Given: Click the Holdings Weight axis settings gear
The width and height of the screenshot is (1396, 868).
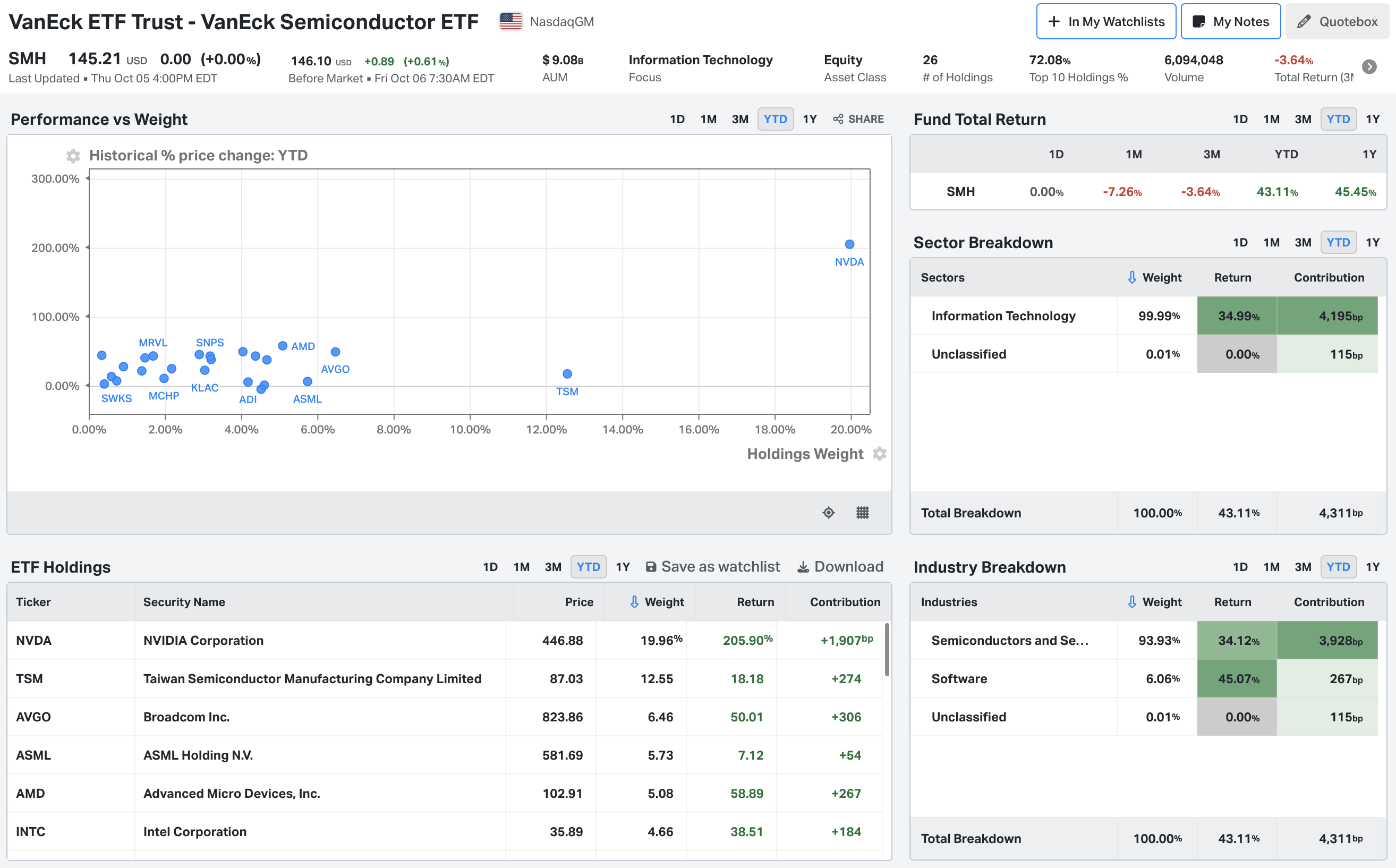Looking at the screenshot, I should click(x=879, y=454).
